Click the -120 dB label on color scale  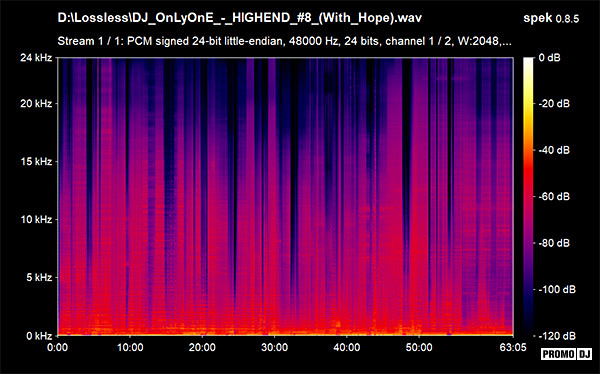(x=557, y=336)
